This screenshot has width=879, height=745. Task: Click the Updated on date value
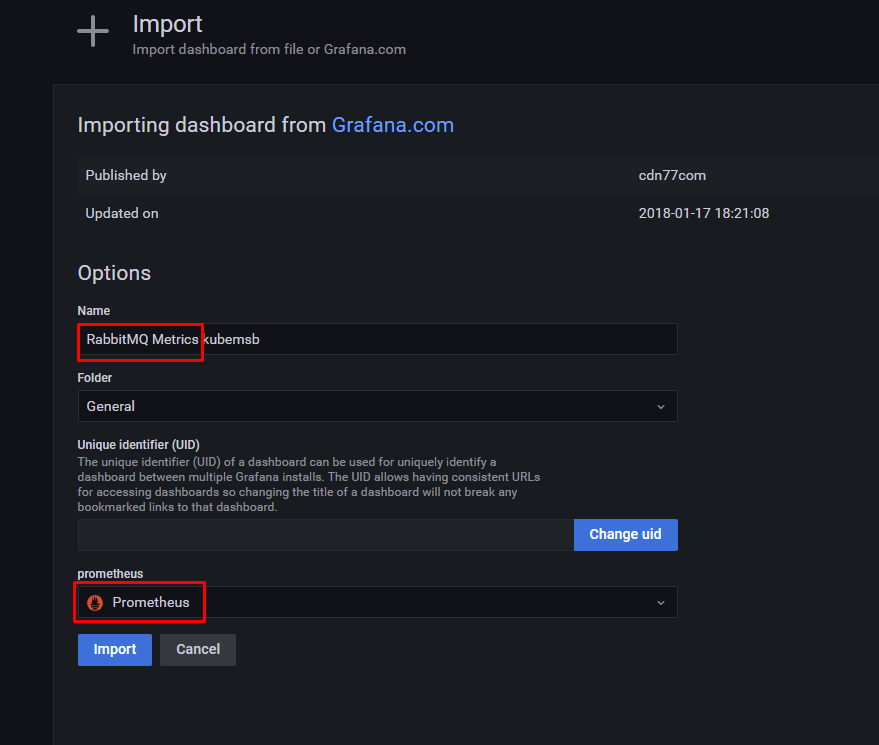[x=704, y=214]
